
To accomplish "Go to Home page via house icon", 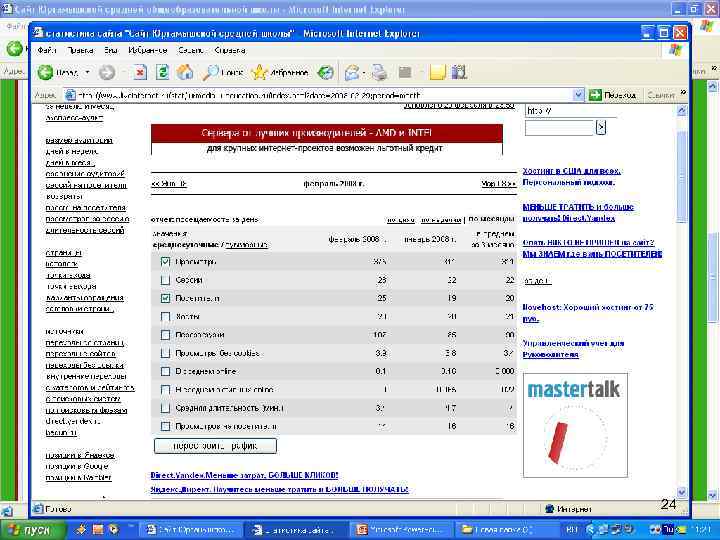I will click(x=185, y=72).
